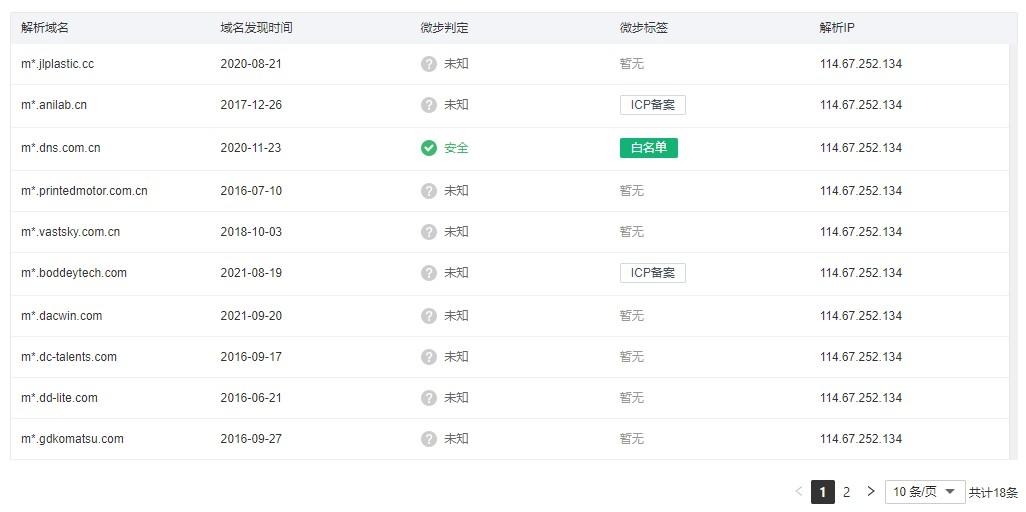Click previous page left chevron

(x=798, y=492)
